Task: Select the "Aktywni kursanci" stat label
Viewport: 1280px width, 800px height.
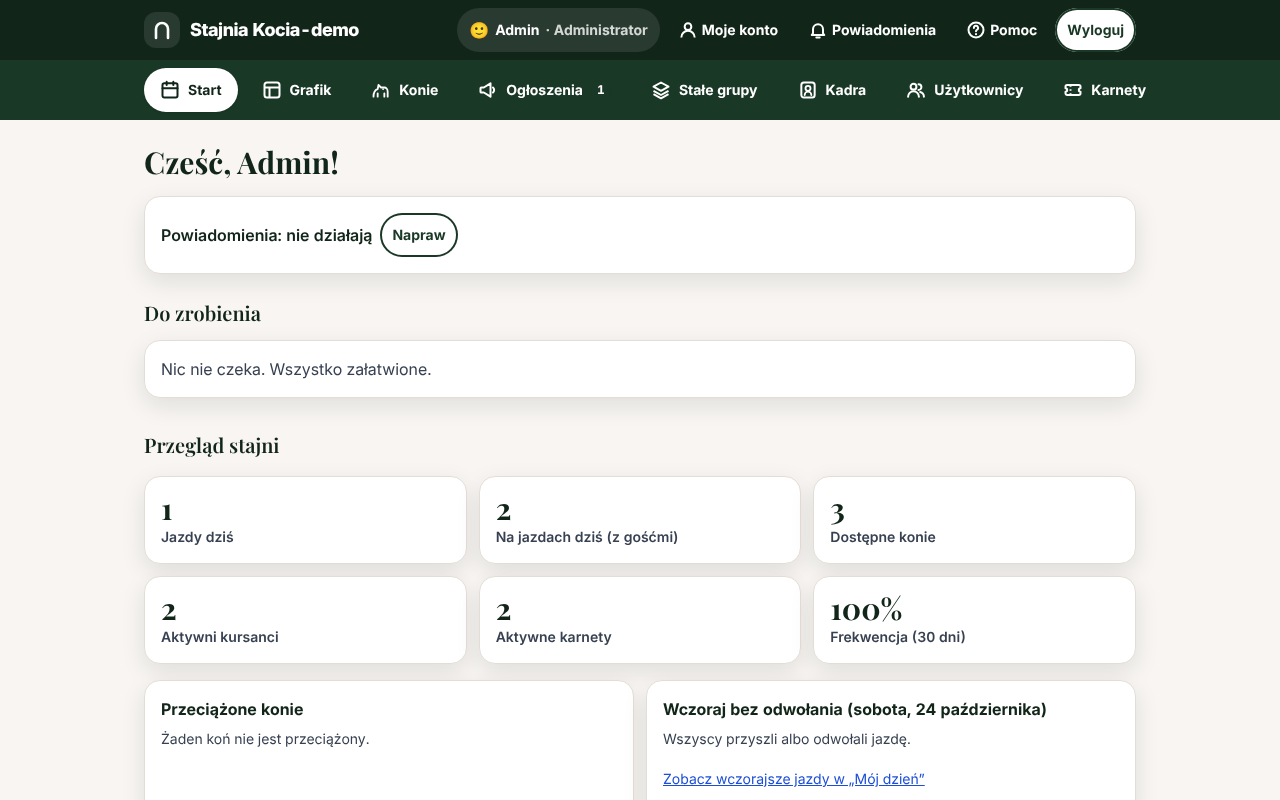Action: tap(220, 637)
